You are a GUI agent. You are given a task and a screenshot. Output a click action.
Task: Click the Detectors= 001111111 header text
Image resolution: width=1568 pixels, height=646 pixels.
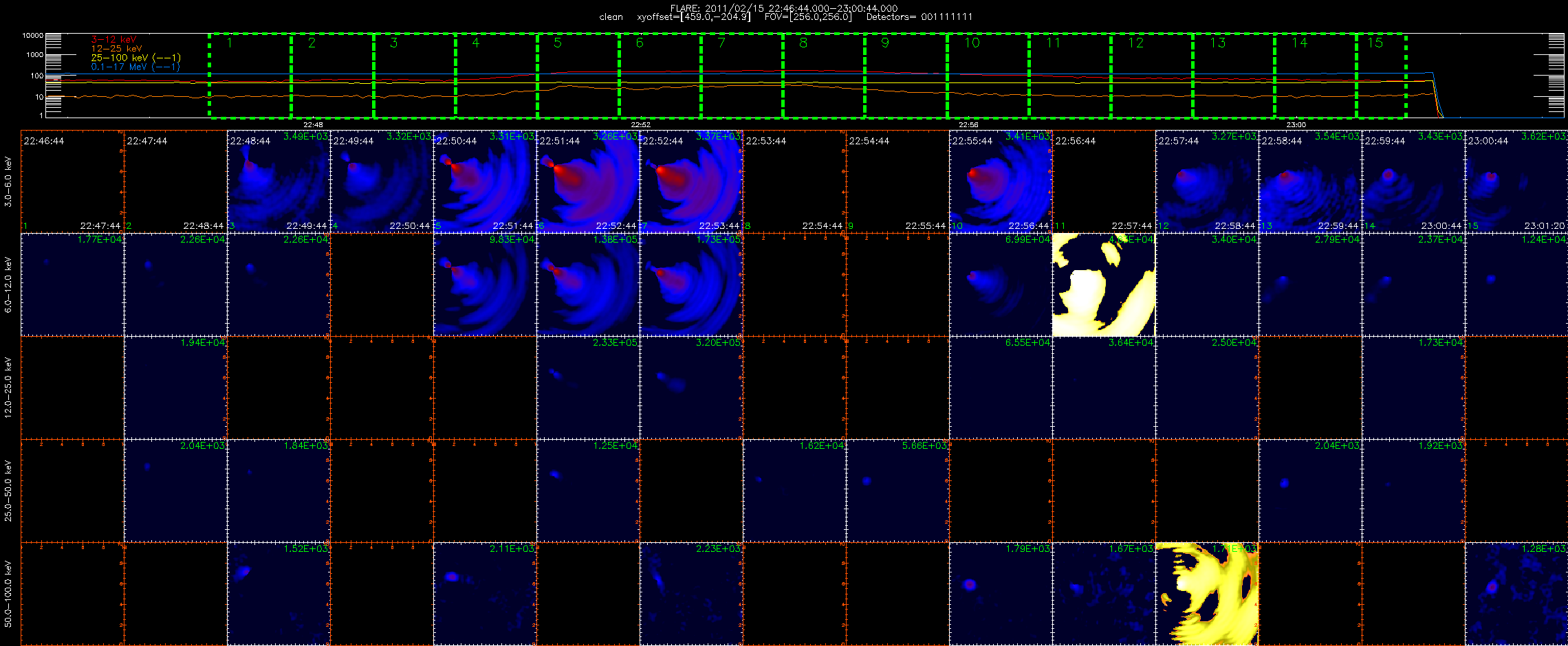click(x=919, y=17)
